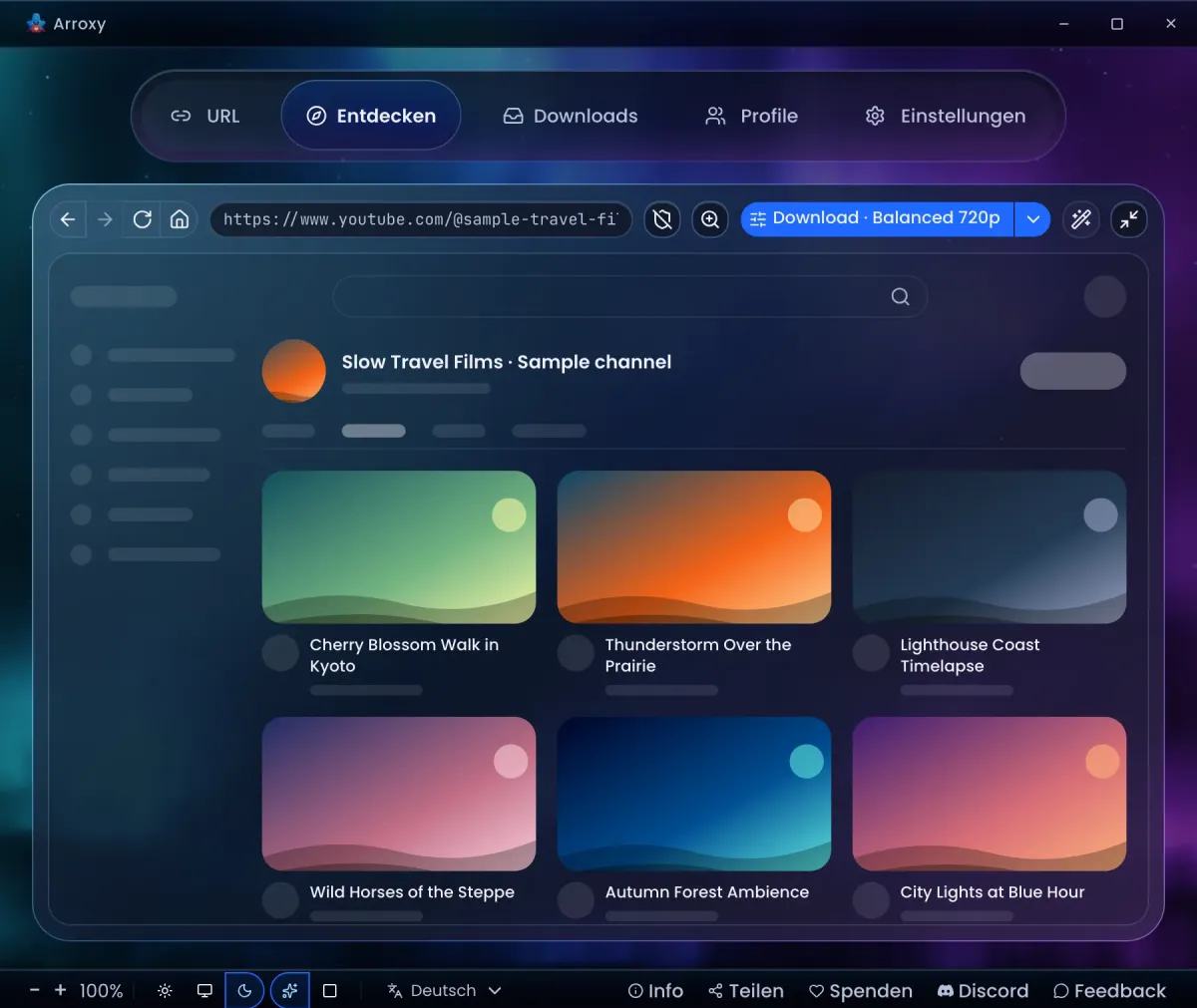Reload the page with the refresh icon
The image size is (1197, 1008).
click(143, 219)
